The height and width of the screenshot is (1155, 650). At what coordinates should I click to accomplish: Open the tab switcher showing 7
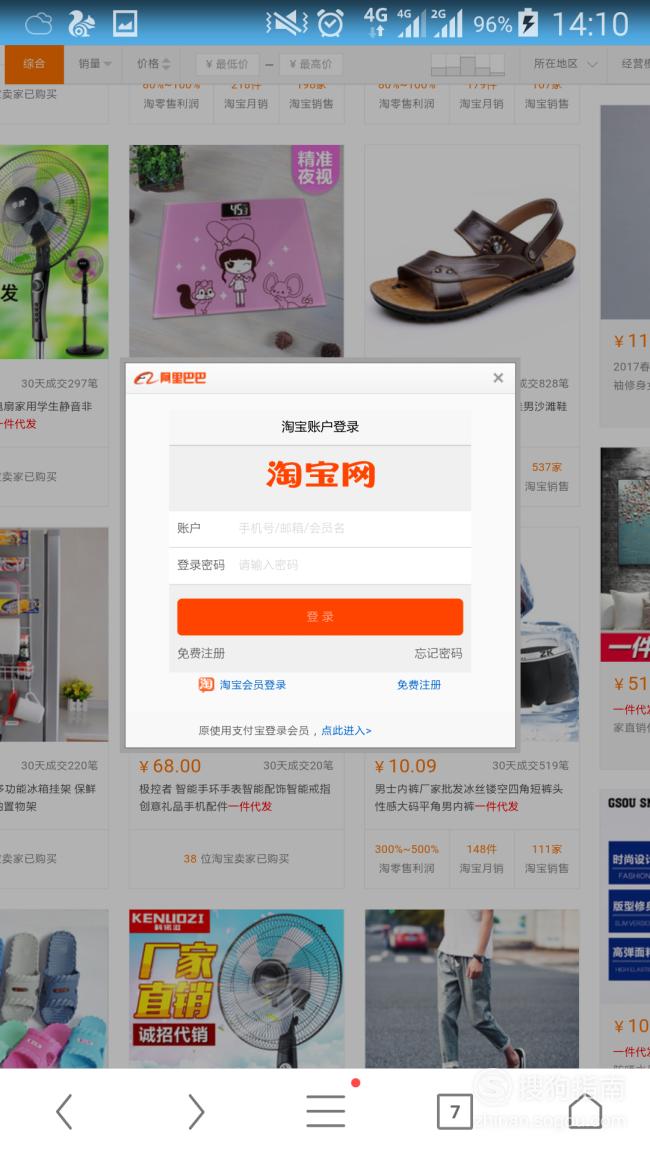[455, 1111]
